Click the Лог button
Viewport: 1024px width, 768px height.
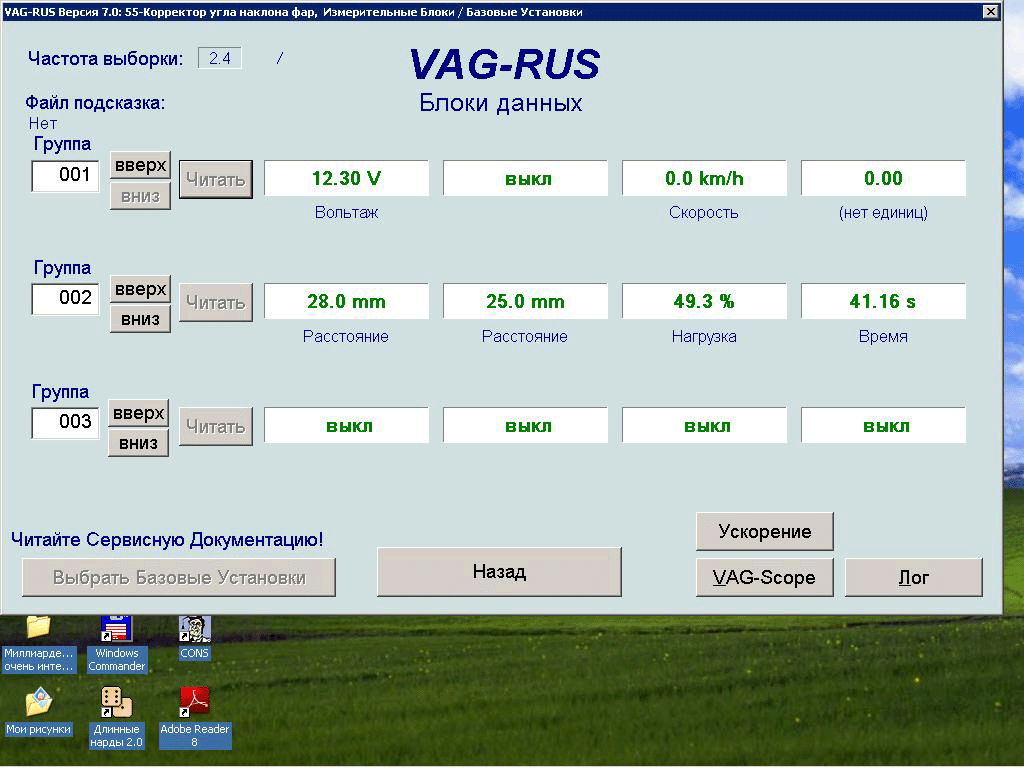tap(913, 577)
